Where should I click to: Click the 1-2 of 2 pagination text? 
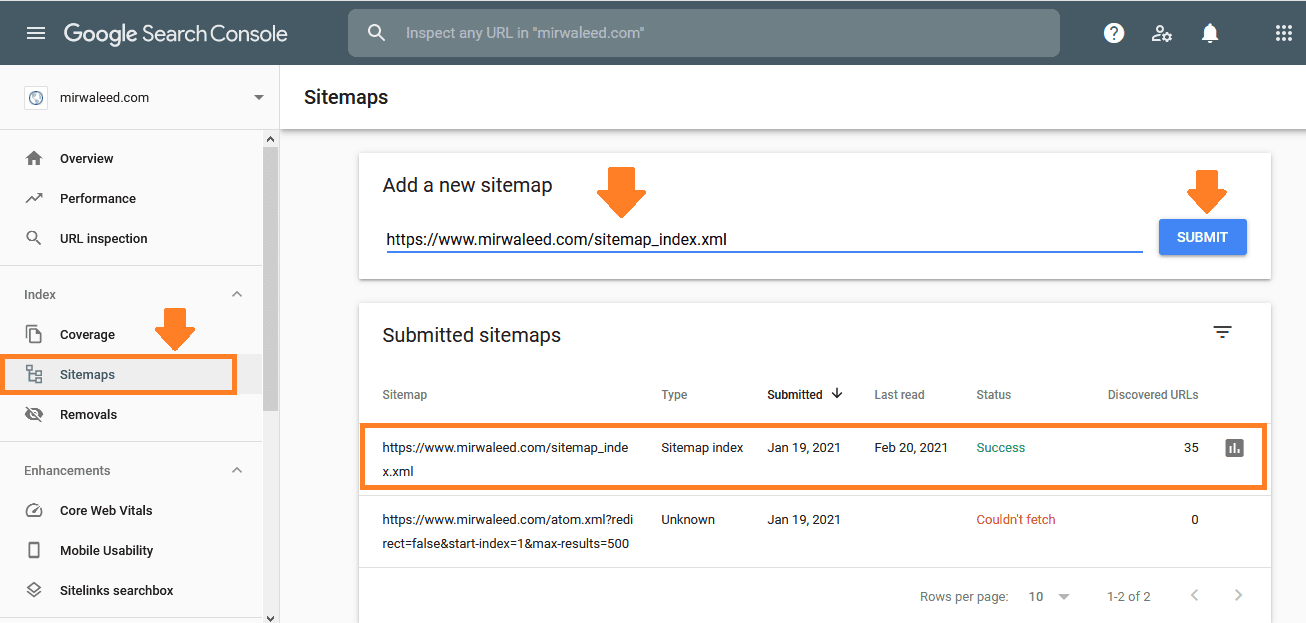1128,596
